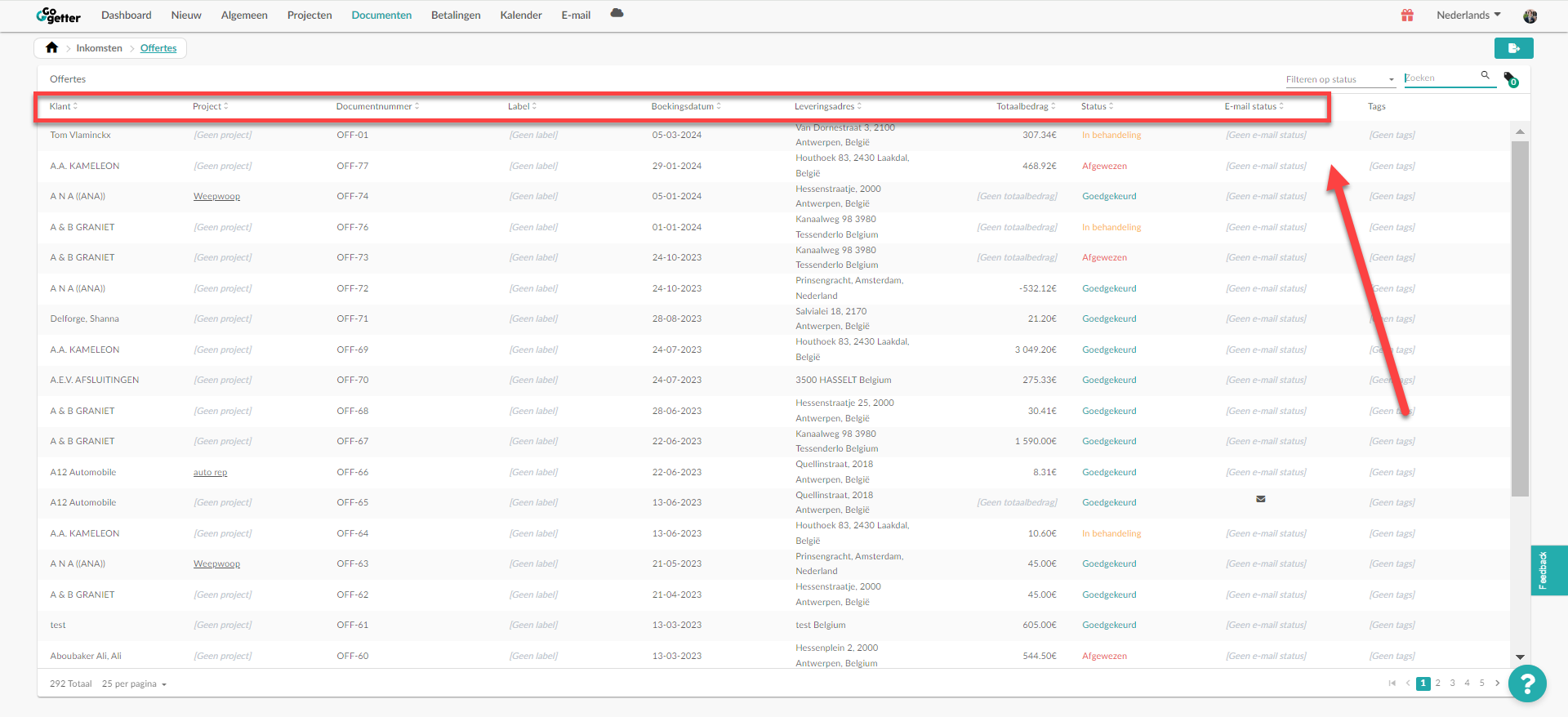Click the Offertes breadcrumb link

click(x=158, y=48)
